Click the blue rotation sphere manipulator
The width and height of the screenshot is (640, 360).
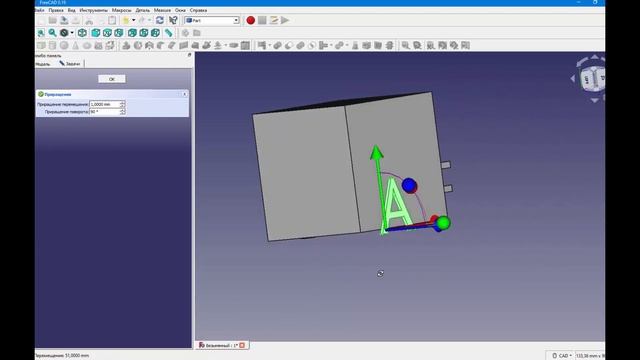click(x=409, y=185)
